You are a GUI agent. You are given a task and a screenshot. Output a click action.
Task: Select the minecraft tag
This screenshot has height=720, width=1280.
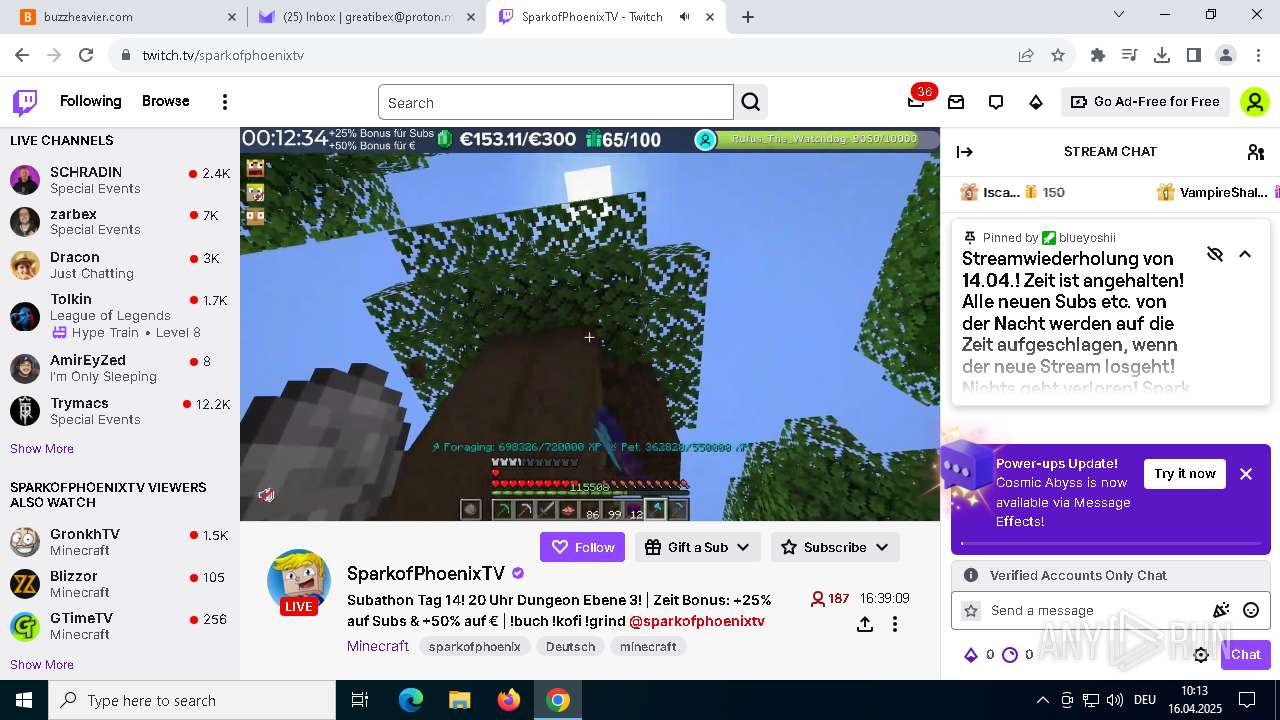tap(648, 647)
